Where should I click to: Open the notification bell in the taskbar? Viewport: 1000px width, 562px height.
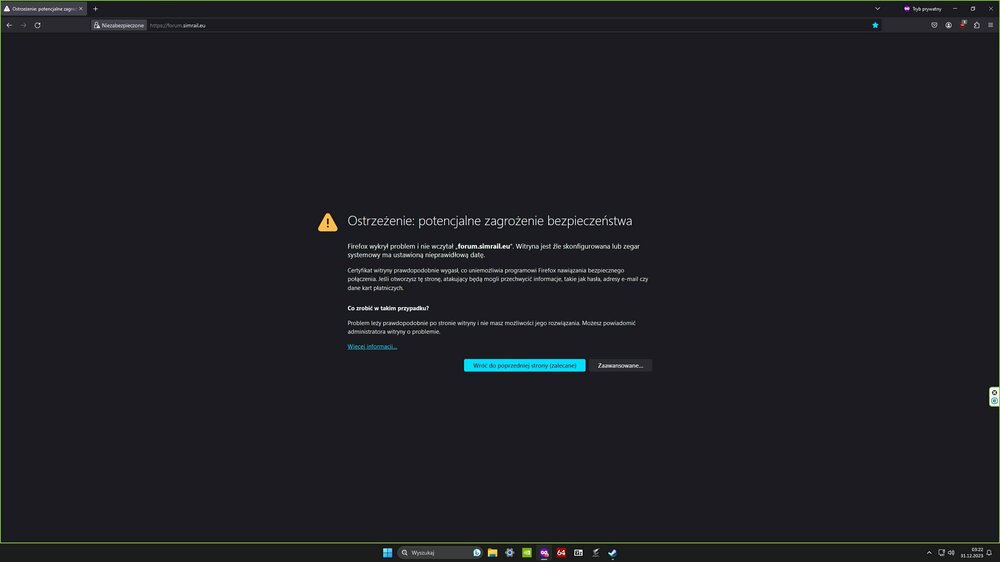tap(990, 552)
